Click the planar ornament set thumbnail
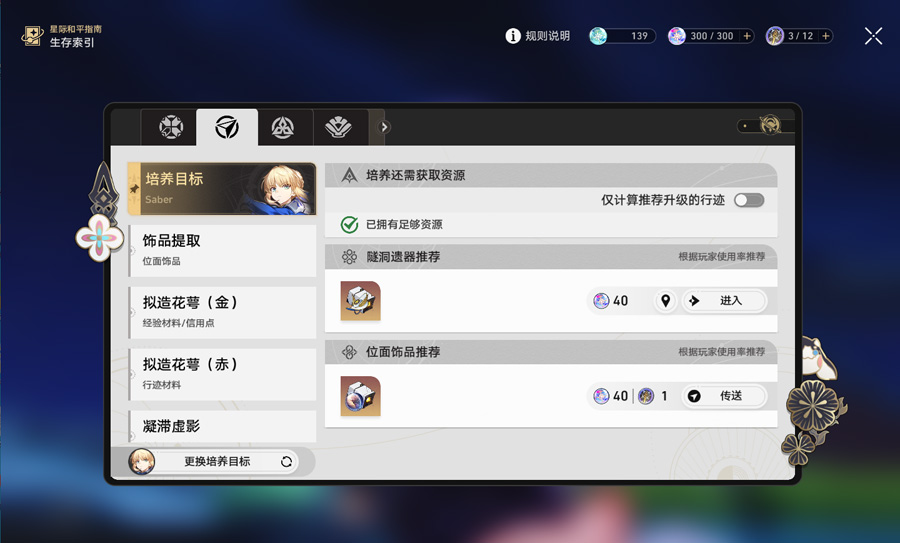This screenshot has width=900, height=543. (360, 396)
